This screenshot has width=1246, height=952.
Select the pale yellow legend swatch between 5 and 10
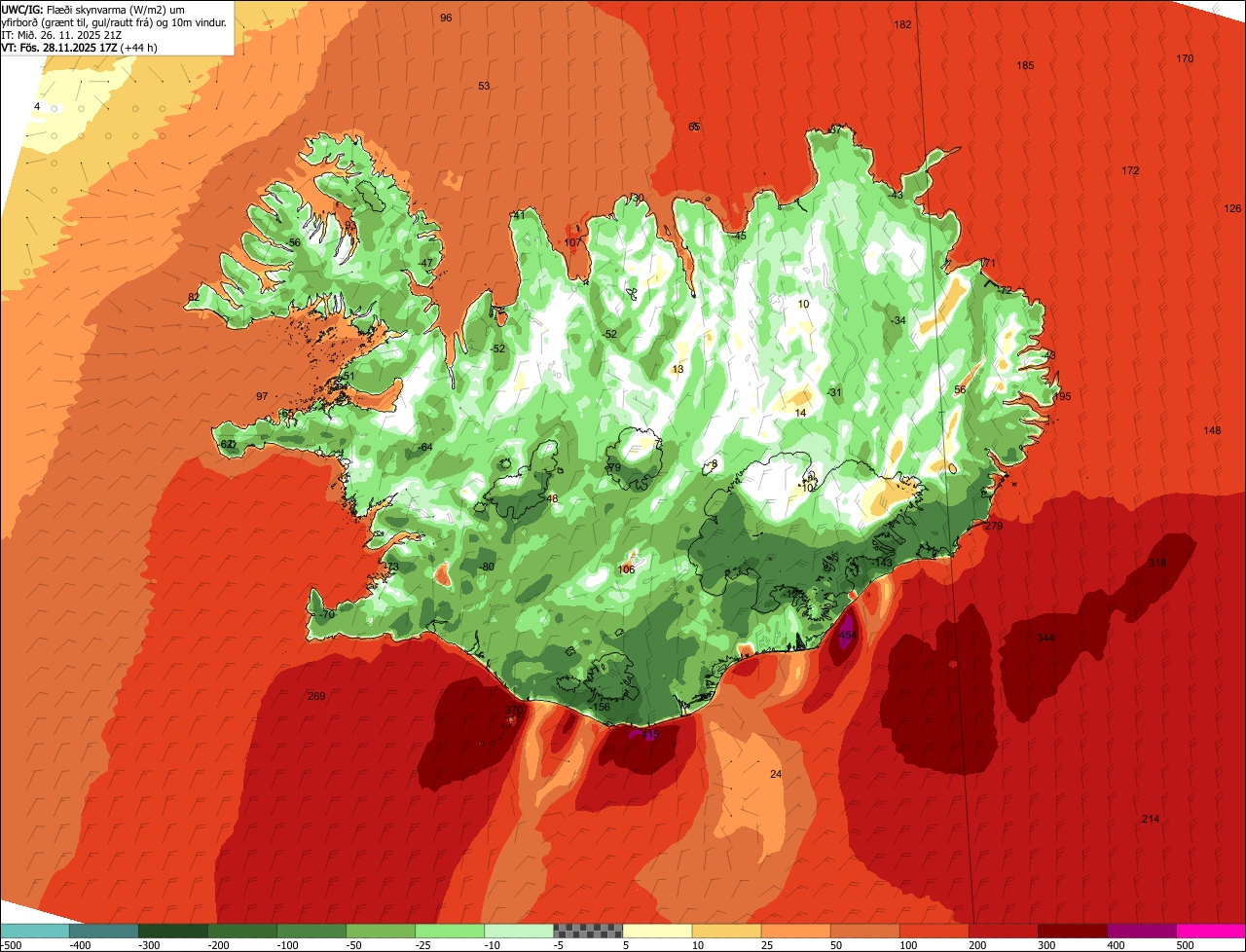tap(657, 931)
